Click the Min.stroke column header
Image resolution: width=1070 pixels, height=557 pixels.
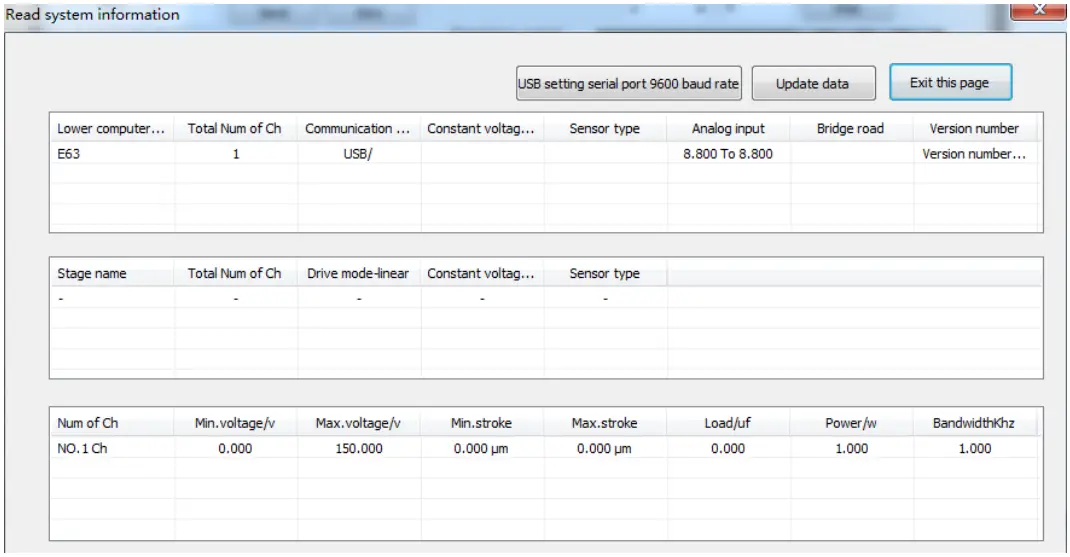[x=482, y=423]
